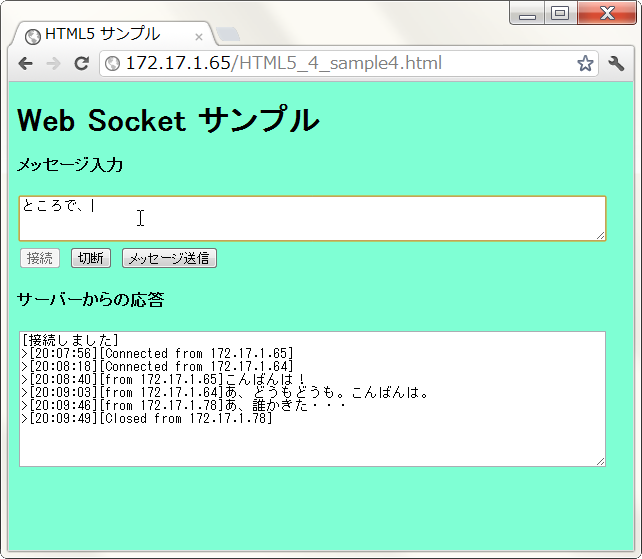This screenshot has width=642, height=559.
Task: Click the 20:08:40 こんばんは！ log line
Action: (164, 380)
